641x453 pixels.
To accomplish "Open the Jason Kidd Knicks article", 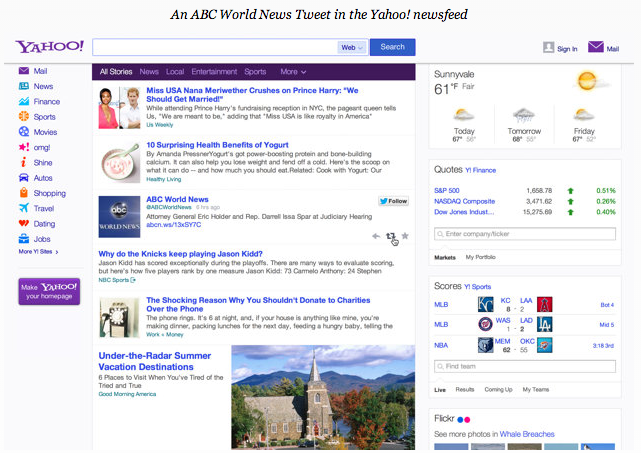I will [180, 253].
